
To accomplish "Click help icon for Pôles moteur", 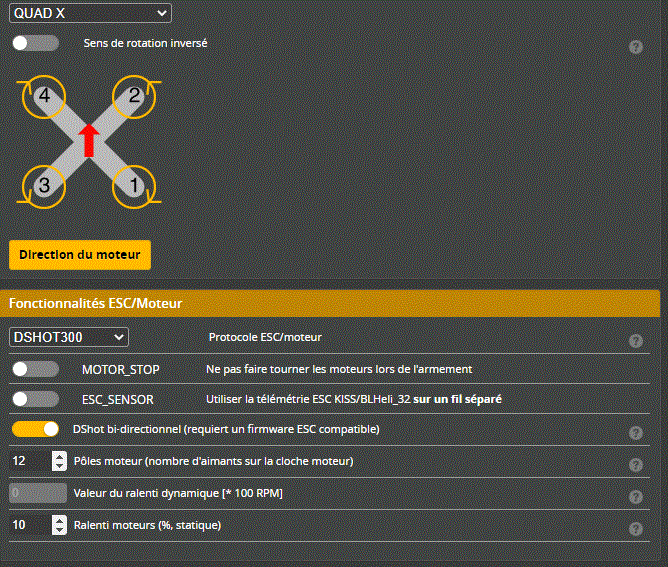I will 635,465.
